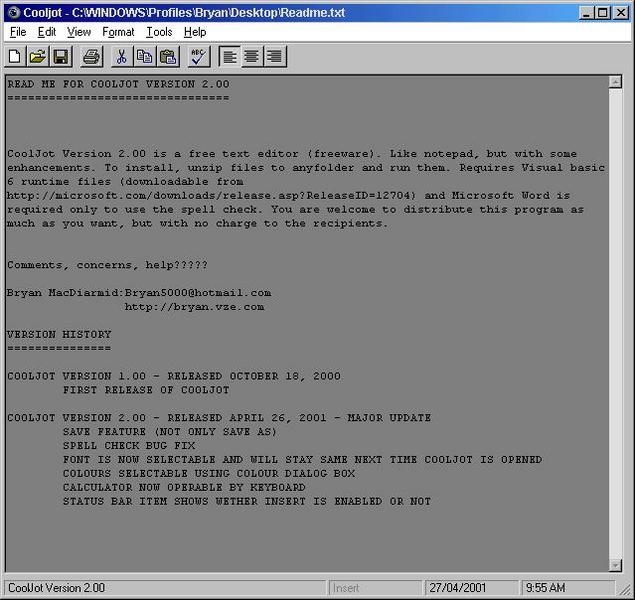Click the line COLOURS SELECTABLE USING COLOUR DIALOG BOX
This screenshot has height=600, width=635.
click(x=209, y=473)
